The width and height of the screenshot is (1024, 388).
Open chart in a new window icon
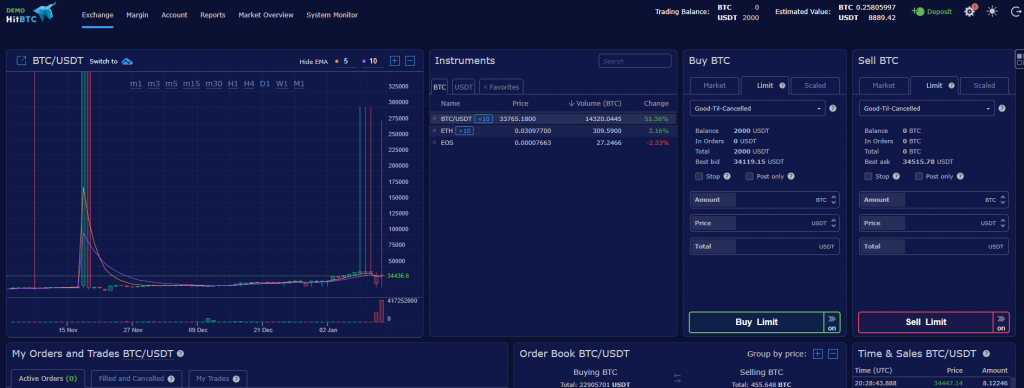click(21, 61)
